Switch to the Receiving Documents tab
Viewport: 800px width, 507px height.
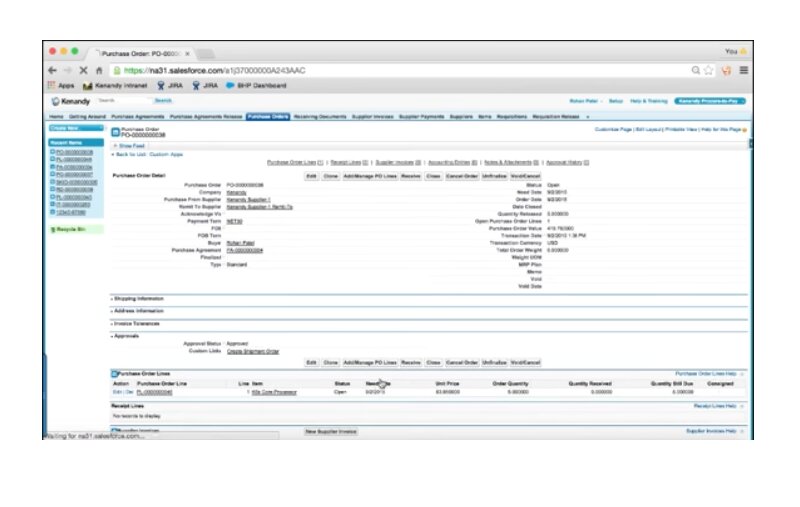coord(320,117)
